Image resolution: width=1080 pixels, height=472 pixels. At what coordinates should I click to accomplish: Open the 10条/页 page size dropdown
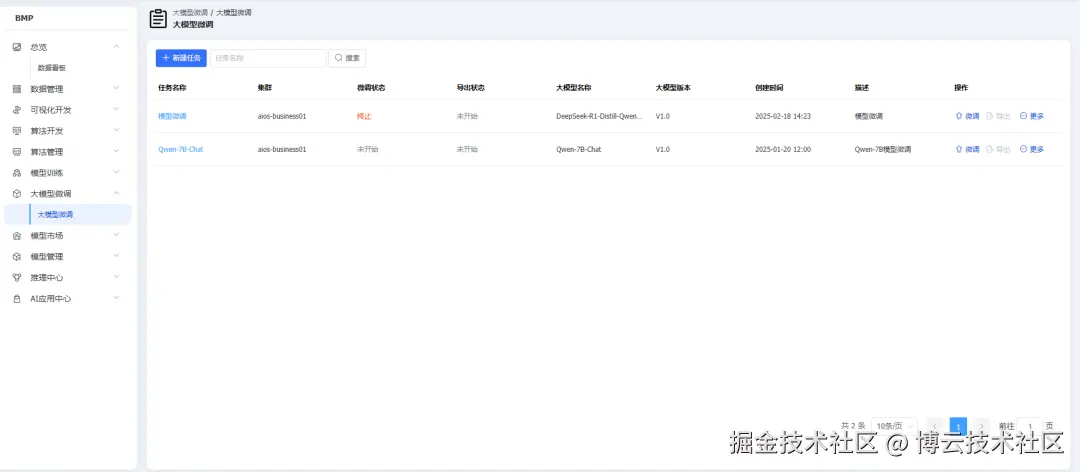[x=894, y=426]
